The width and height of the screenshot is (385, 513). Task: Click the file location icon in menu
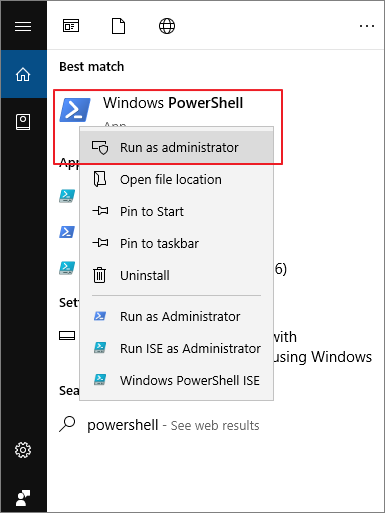pyautogui.click(x=100, y=179)
